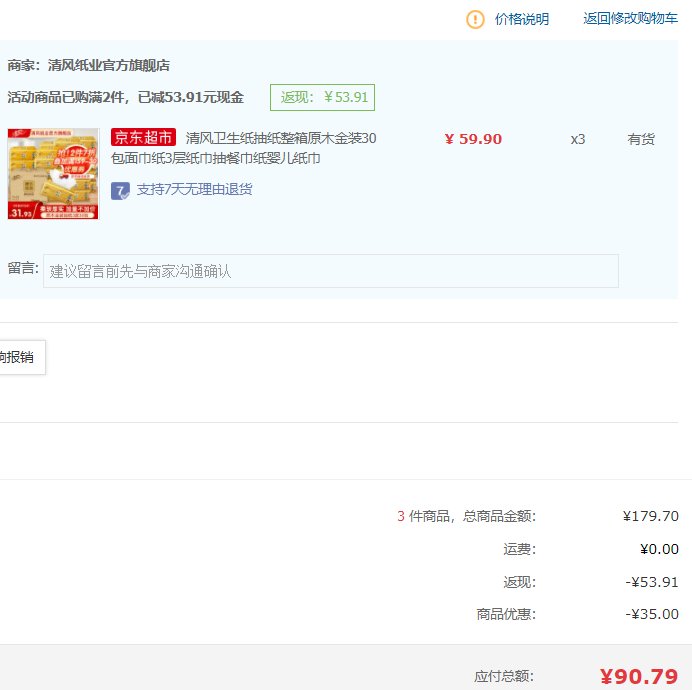This screenshot has width=692, height=690.
Task: Open the 价格说明 price explanation link
Action: pyautogui.click(x=522, y=19)
